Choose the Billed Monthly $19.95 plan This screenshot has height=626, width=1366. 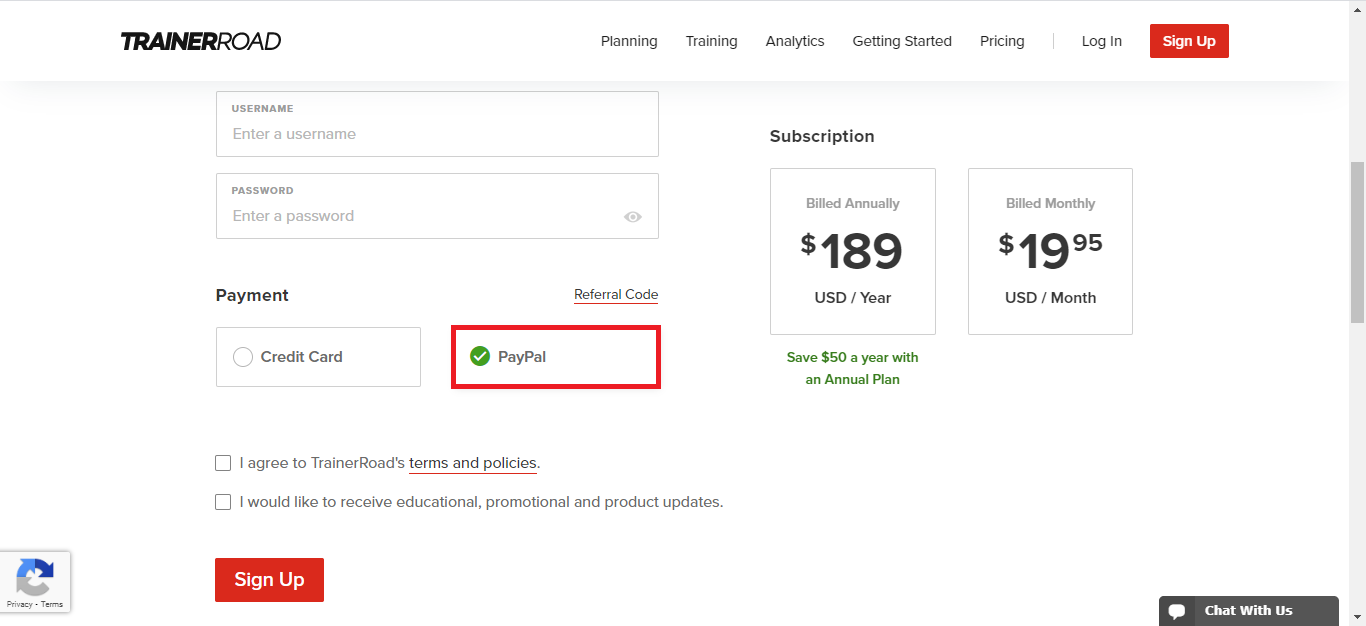[1050, 251]
